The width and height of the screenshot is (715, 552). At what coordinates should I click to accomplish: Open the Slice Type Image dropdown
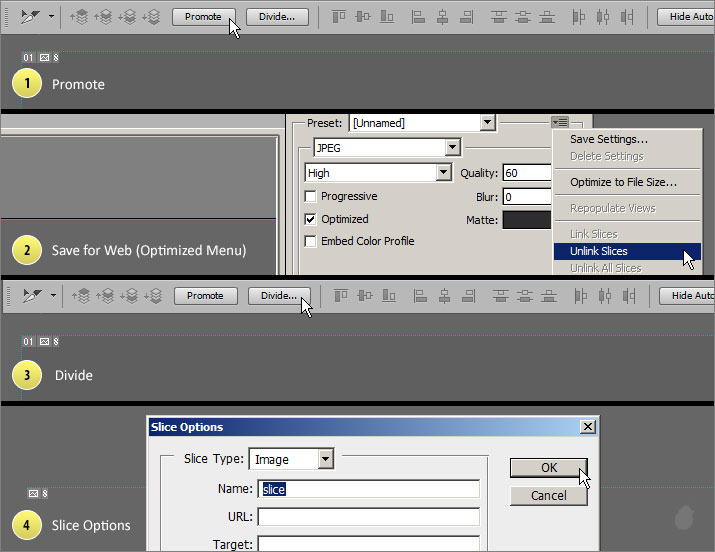[325, 459]
